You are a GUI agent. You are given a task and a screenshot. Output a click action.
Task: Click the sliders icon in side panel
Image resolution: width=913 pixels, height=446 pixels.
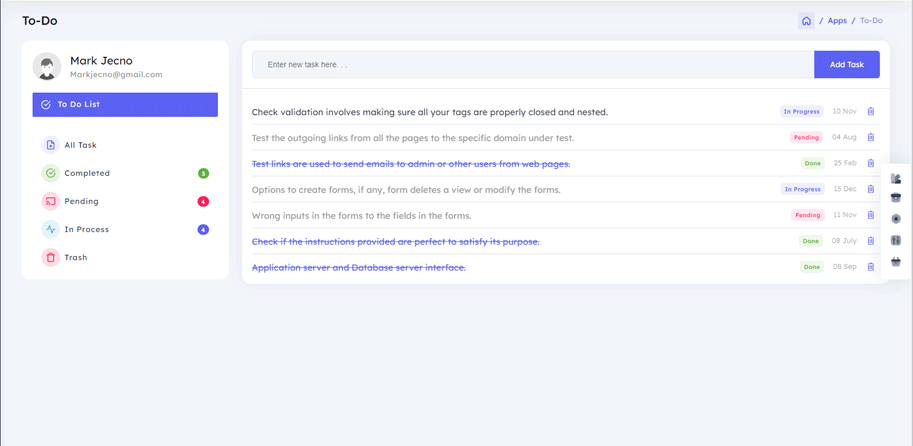896,240
